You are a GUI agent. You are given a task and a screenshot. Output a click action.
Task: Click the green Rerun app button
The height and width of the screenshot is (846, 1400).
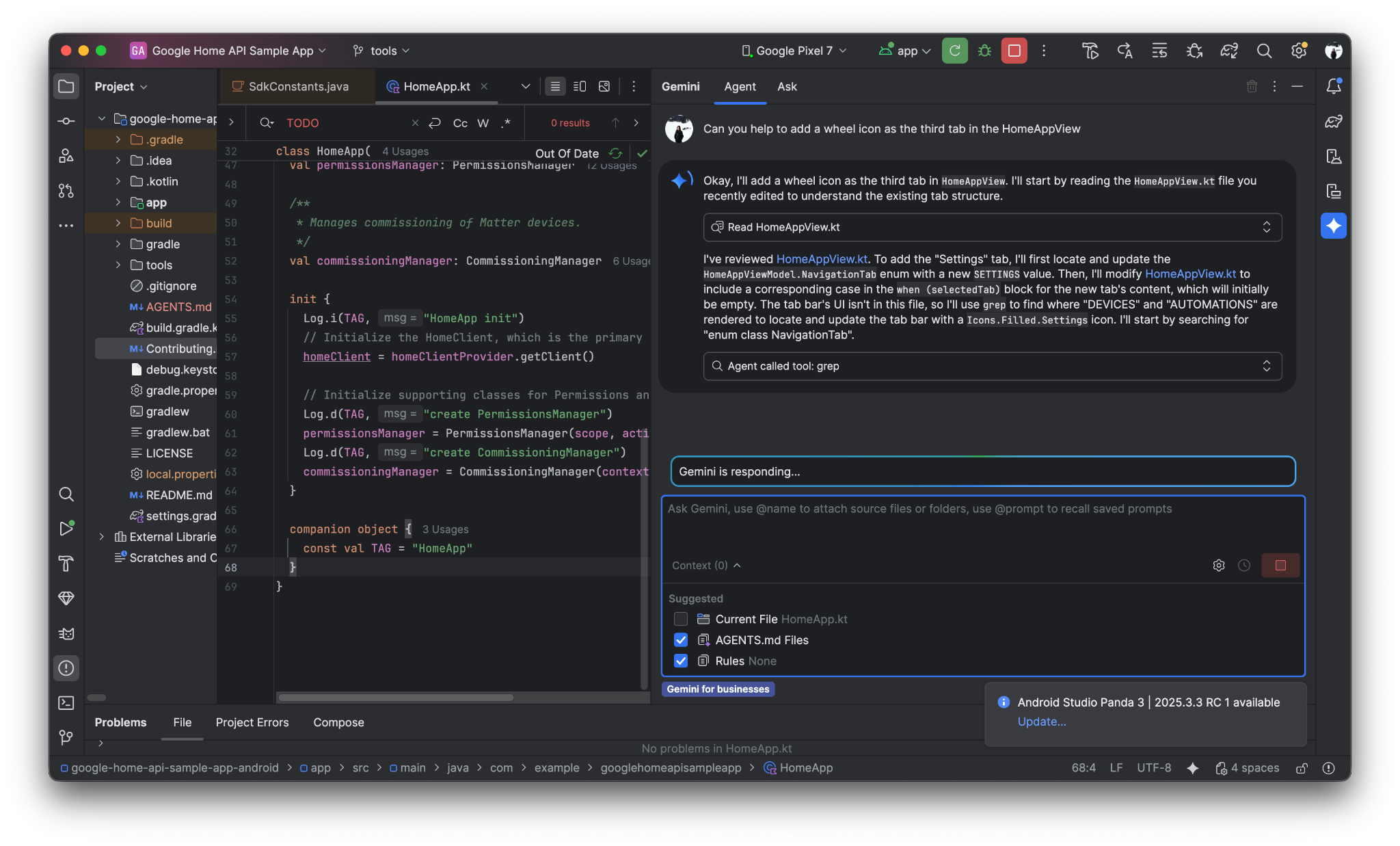[x=955, y=51]
